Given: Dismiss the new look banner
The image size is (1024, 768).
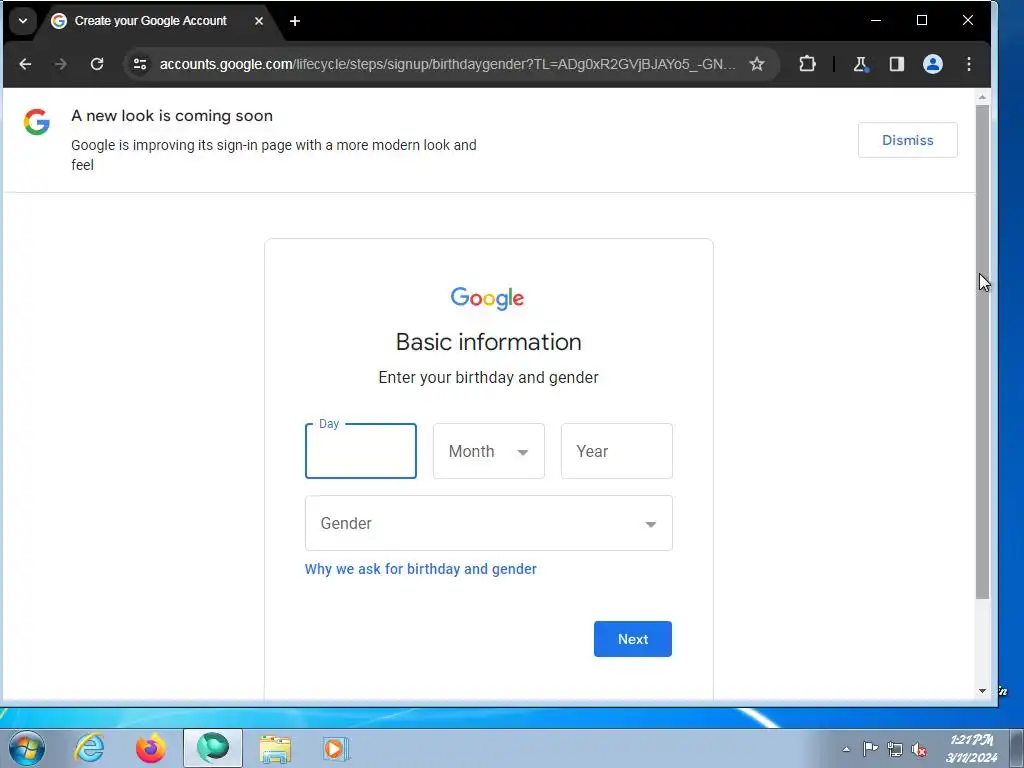Looking at the screenshot, I should click(908, 140).
